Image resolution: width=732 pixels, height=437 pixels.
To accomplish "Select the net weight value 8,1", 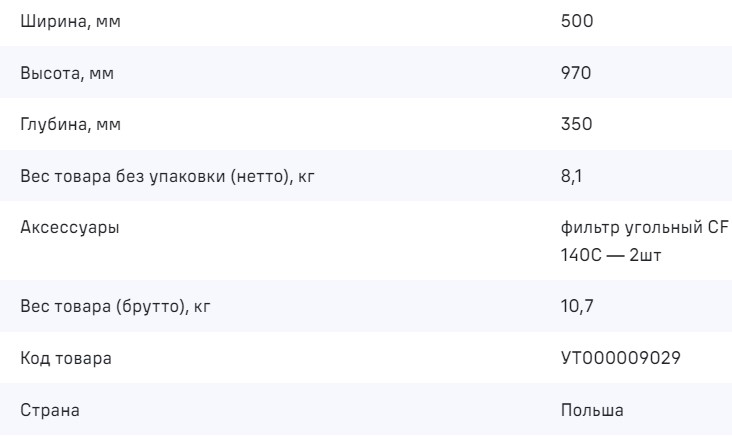I will click(570, 177).
